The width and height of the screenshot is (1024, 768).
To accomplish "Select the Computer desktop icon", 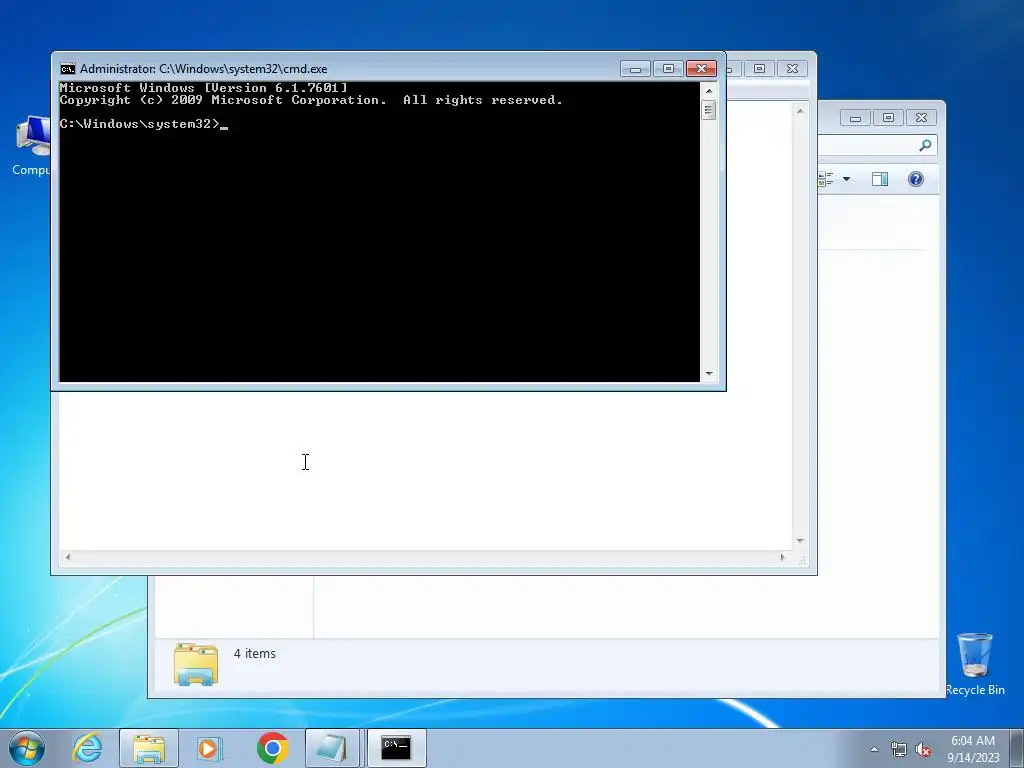I will [31, 146].
